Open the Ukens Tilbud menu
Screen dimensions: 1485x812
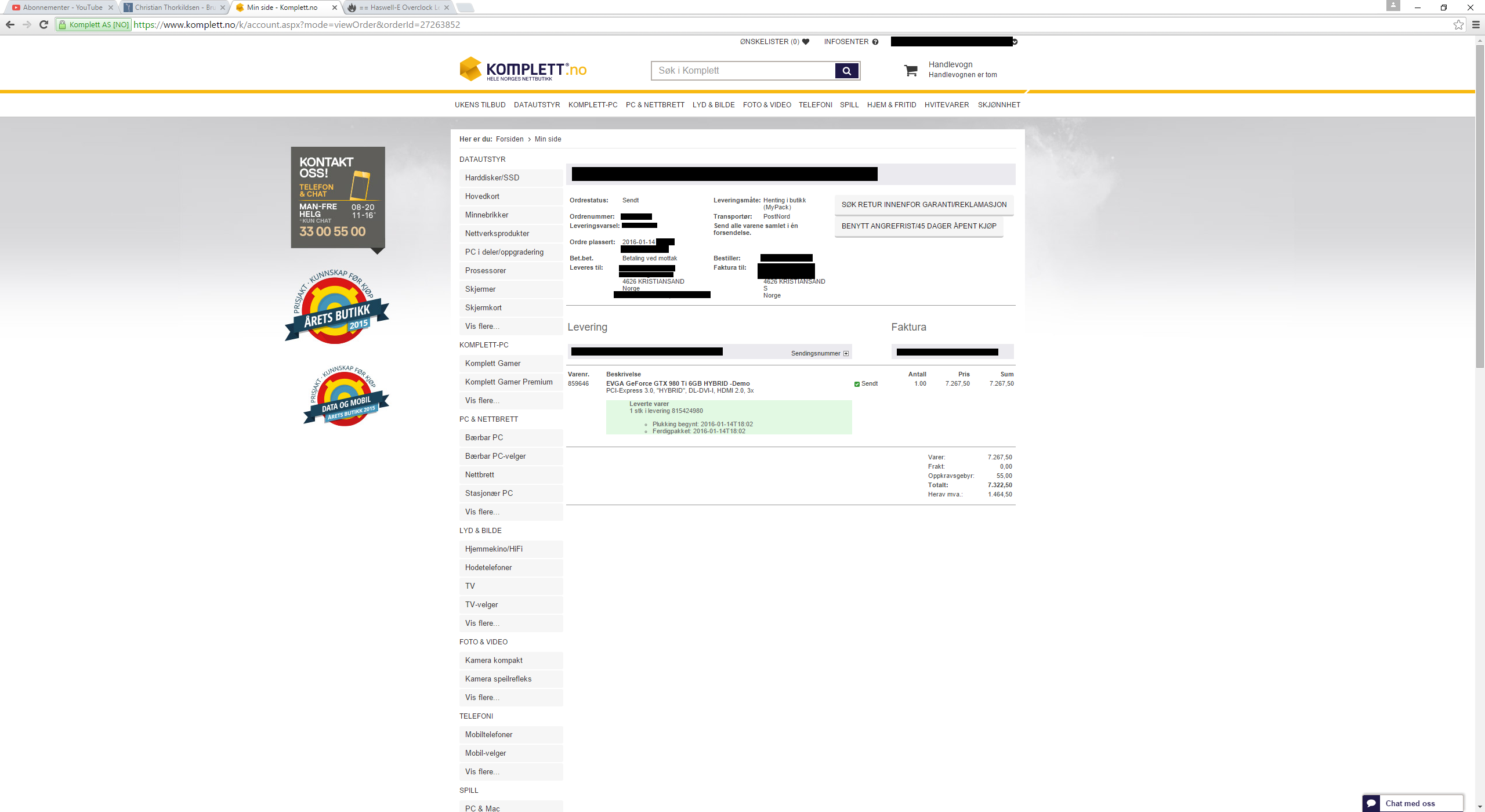tap(480, 105)
